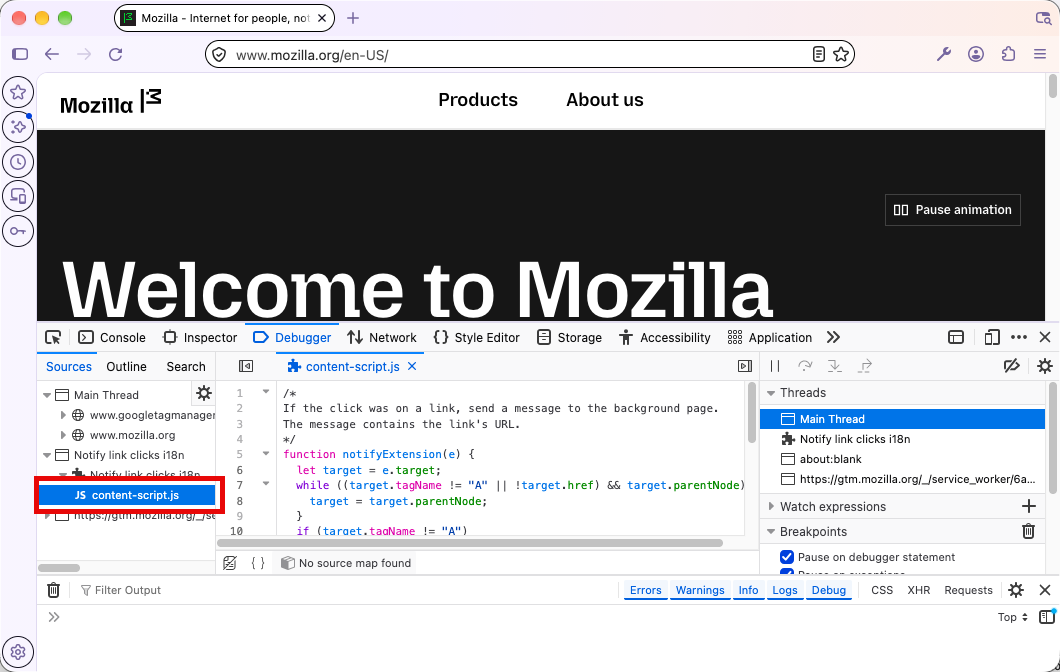Toggle Info console filter
Image resolution: width=1060 pixels, height=672 pixels.
(748, 590)
